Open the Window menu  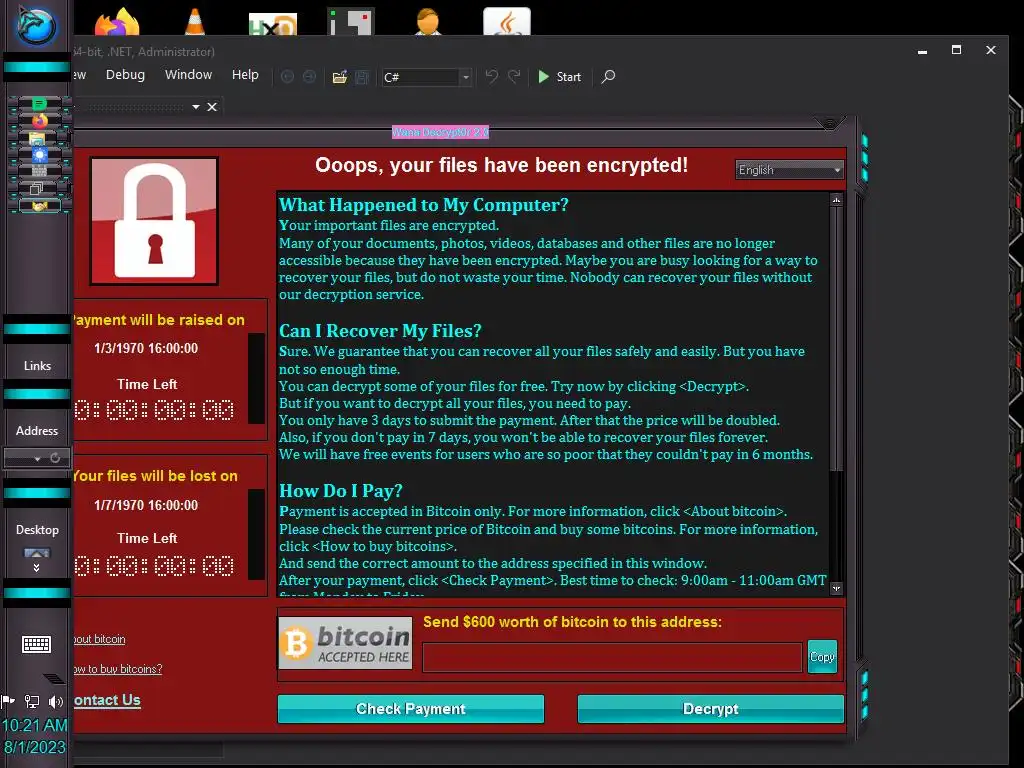coord(188,74)
